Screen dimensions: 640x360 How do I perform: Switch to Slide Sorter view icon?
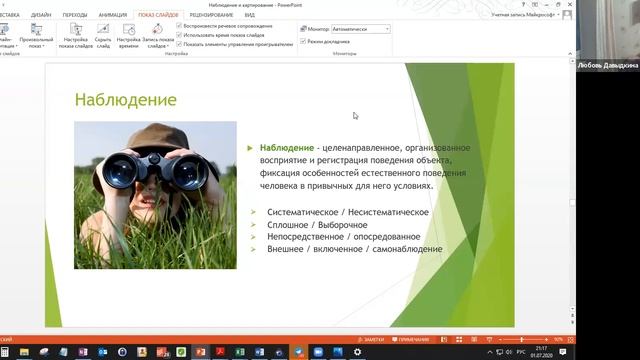[459, 340]
